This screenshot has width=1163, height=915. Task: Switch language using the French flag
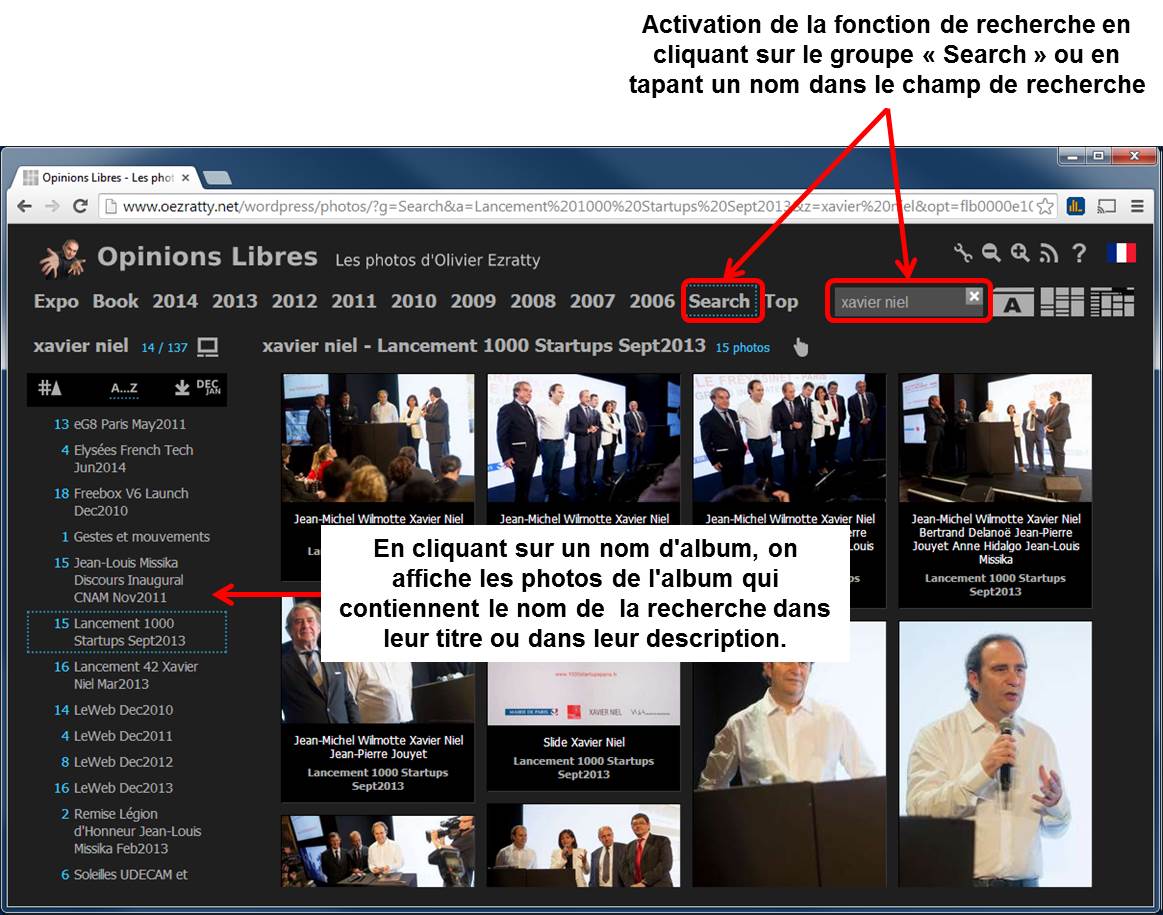(x=1121, y=253)
